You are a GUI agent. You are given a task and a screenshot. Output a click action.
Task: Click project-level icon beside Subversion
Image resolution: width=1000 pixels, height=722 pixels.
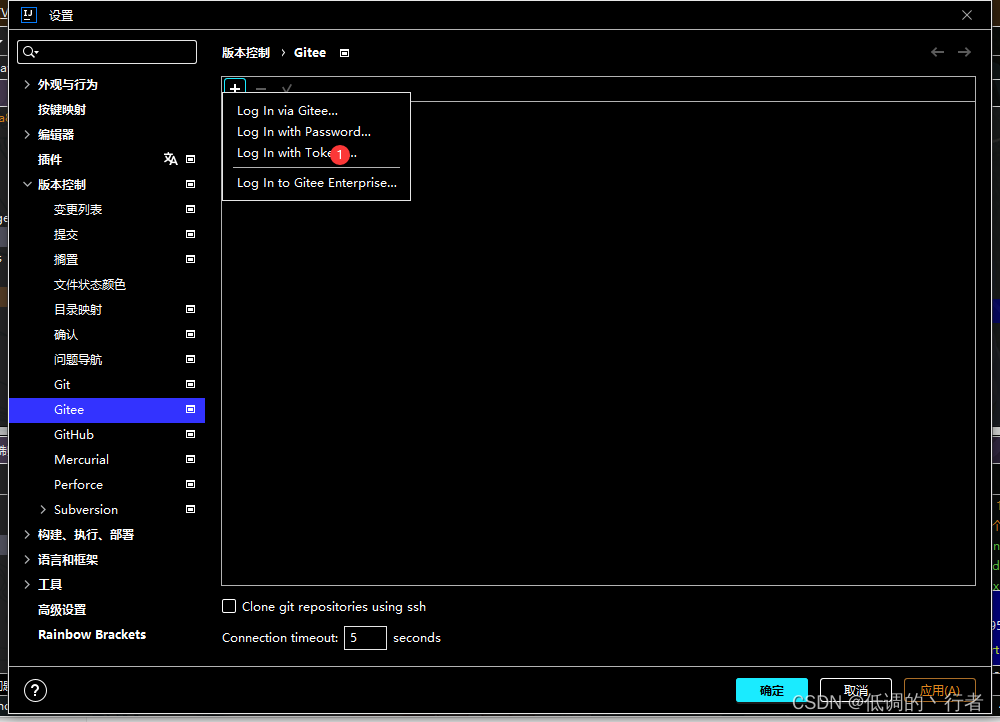190,509
